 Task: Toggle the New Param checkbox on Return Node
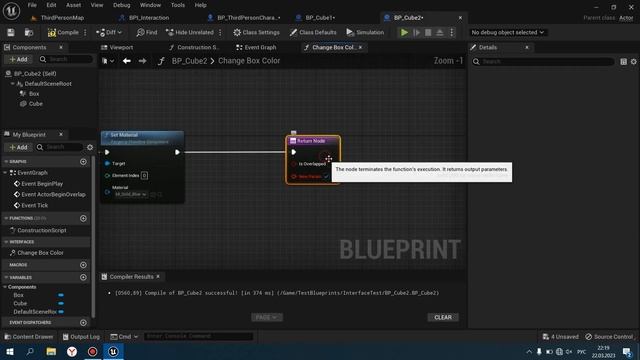tap(326, 176)
